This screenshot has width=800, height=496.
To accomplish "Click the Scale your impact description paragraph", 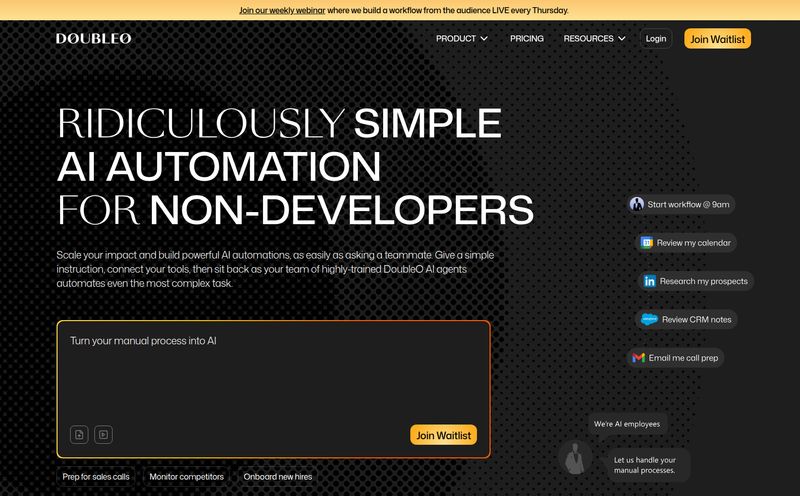I will coord(276,269).
